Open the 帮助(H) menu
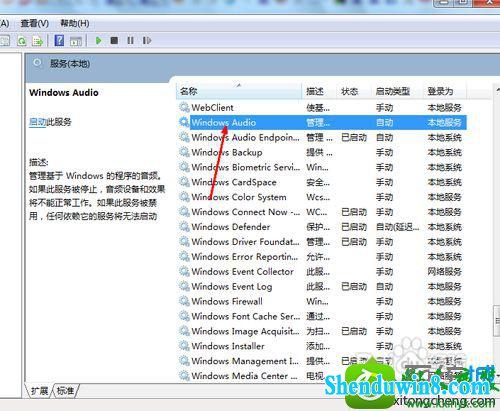The height and width of the screenshot is (411, 500). 75,23
